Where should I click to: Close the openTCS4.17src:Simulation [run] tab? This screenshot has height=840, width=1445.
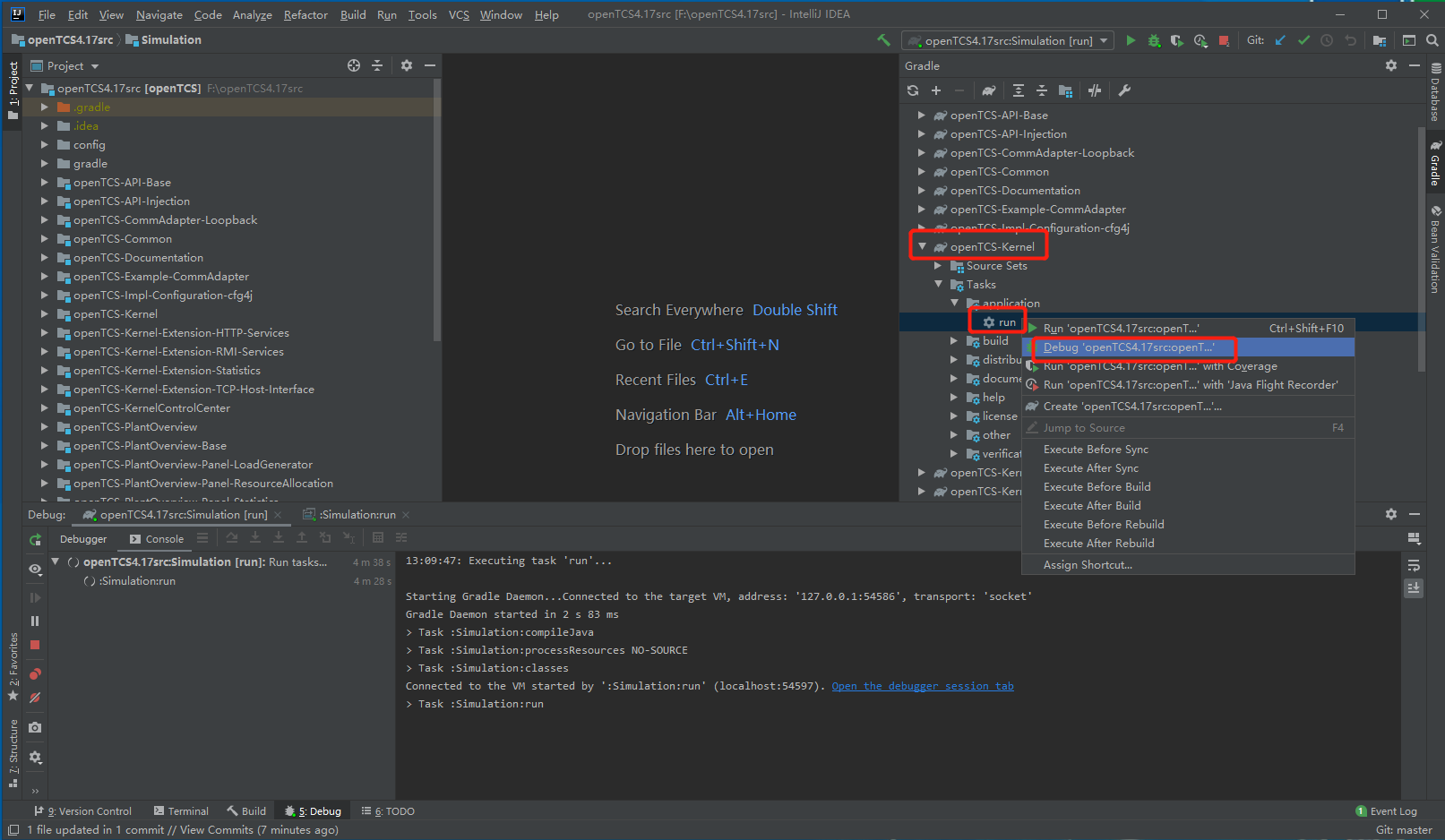tap(278, 515)
